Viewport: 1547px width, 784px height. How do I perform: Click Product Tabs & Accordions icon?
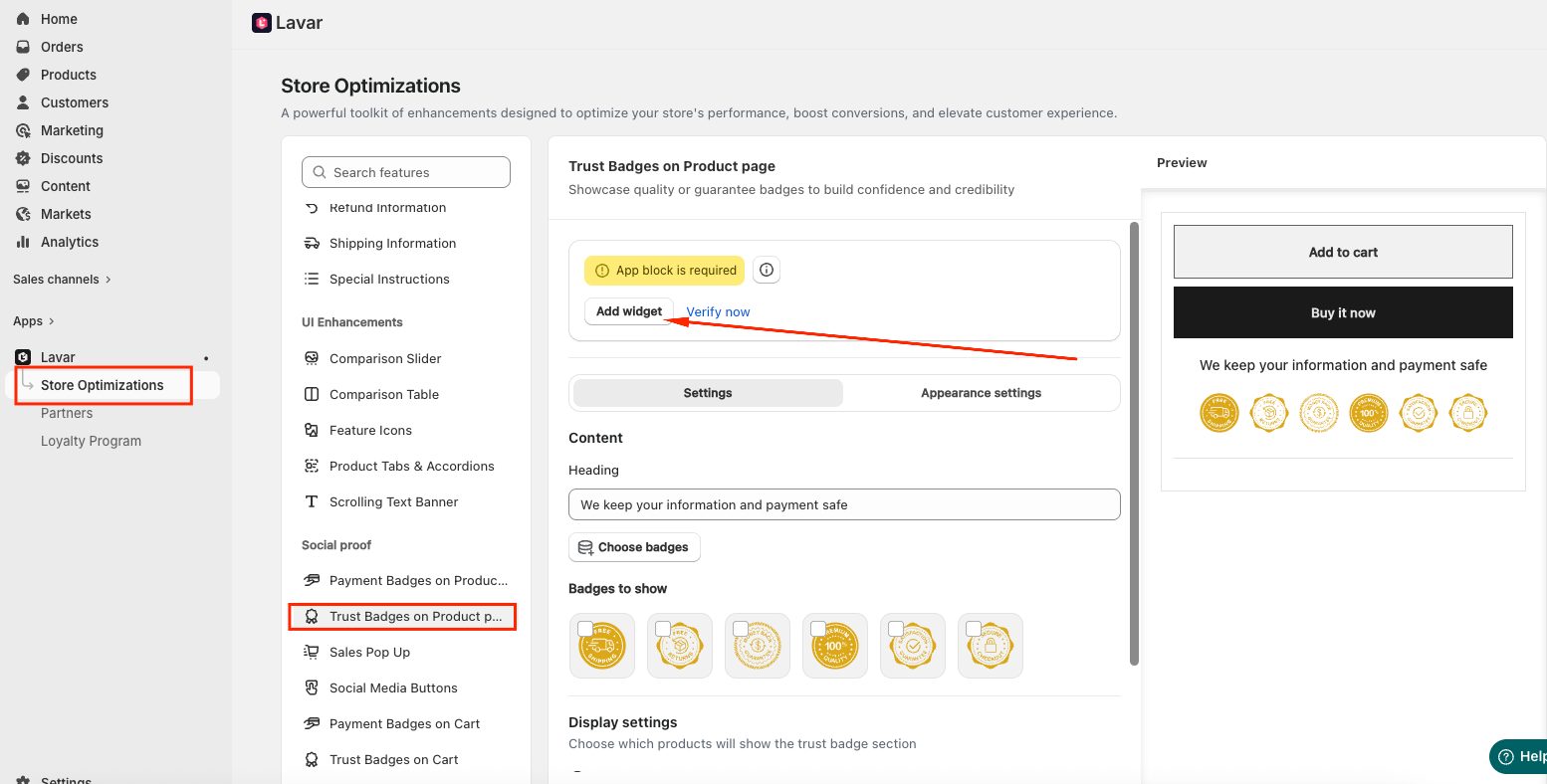[x=312, y=466]
